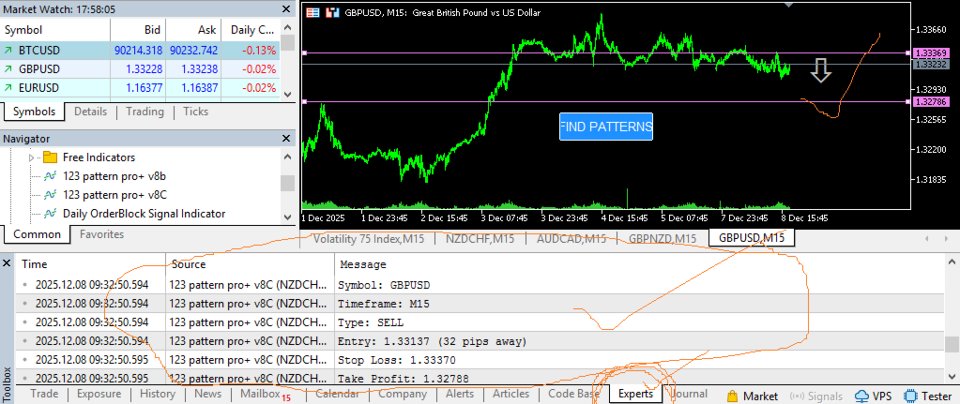Open the Signals broadcast icon

(797, 395)
